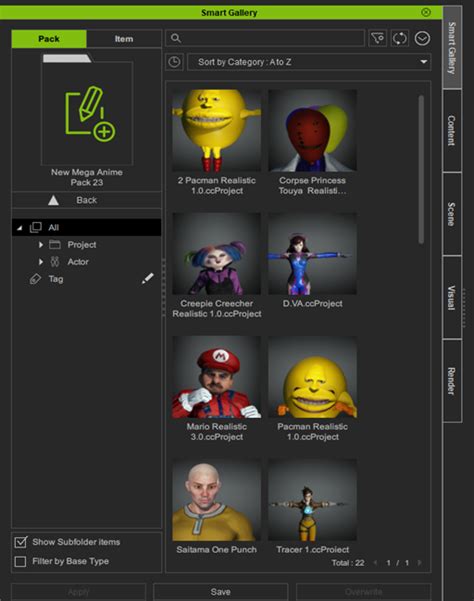Click the Overwrite button
474x601 pixels.
click(363, 592)
